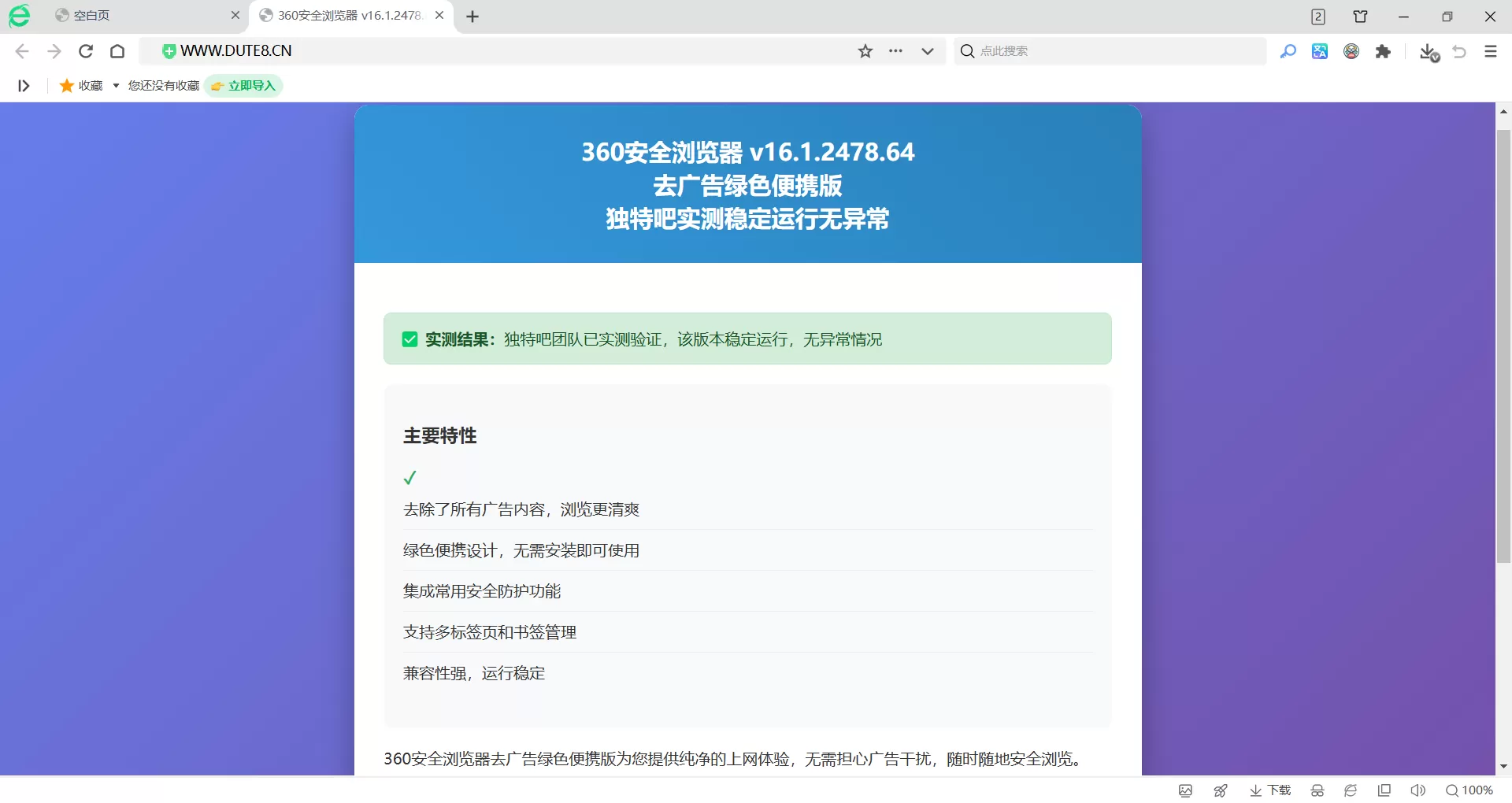Open the search-in-page magnifier icon

tap(1288, 50)
